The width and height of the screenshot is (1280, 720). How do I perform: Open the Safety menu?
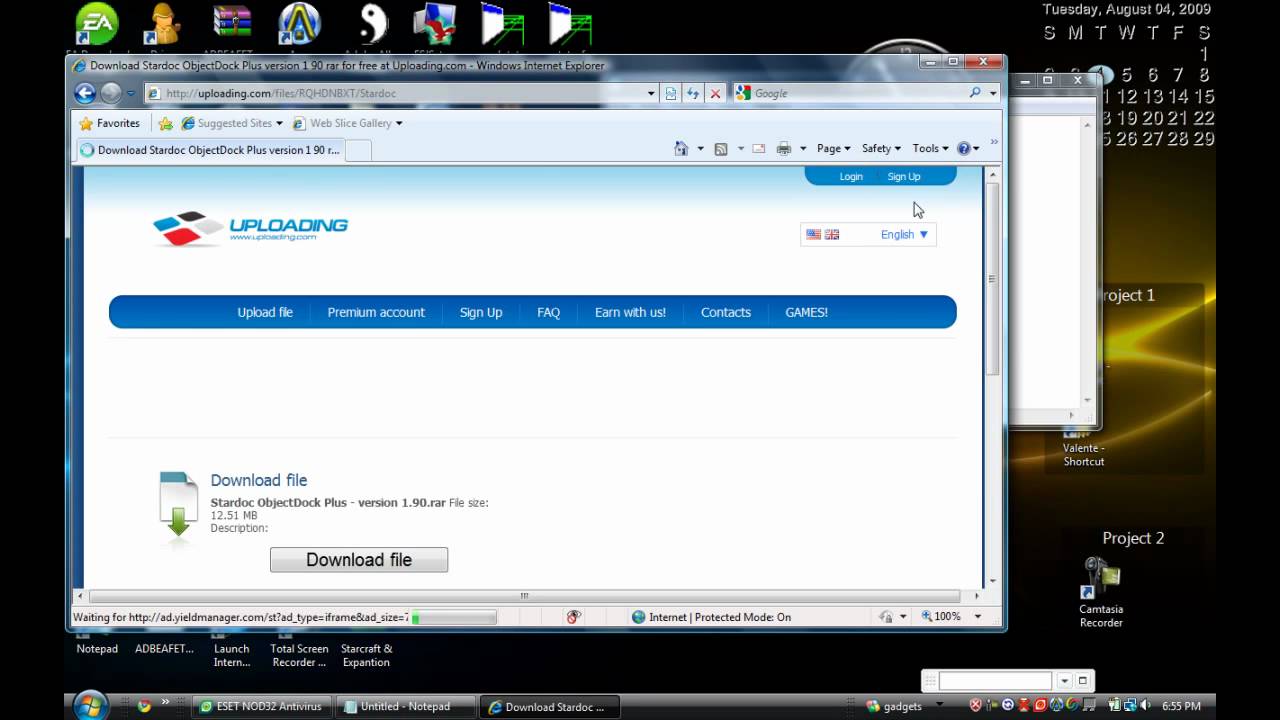(x=881, y=148)
